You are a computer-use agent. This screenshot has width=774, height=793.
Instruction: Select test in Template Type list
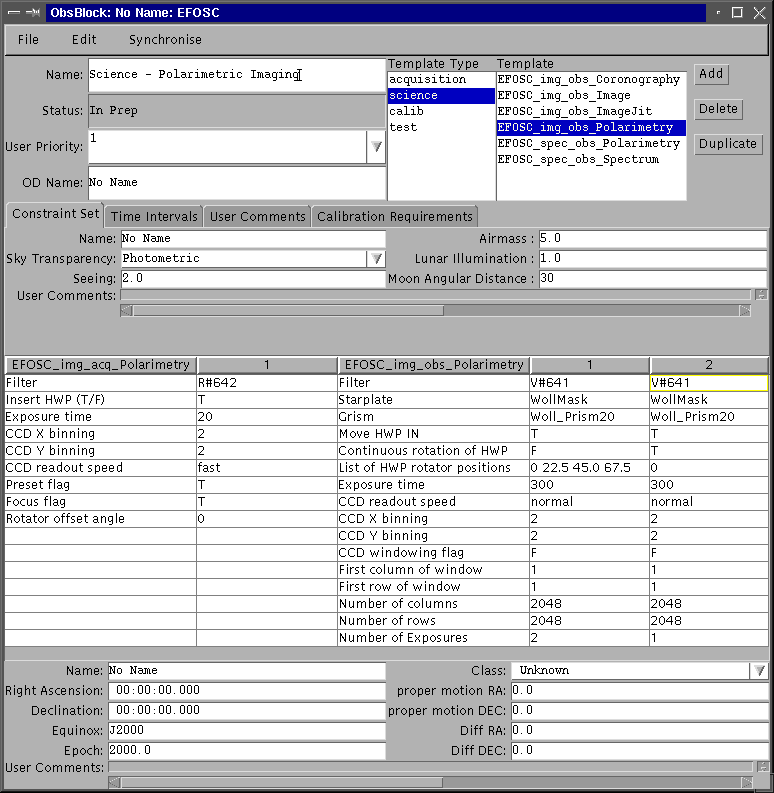point(441,127)
